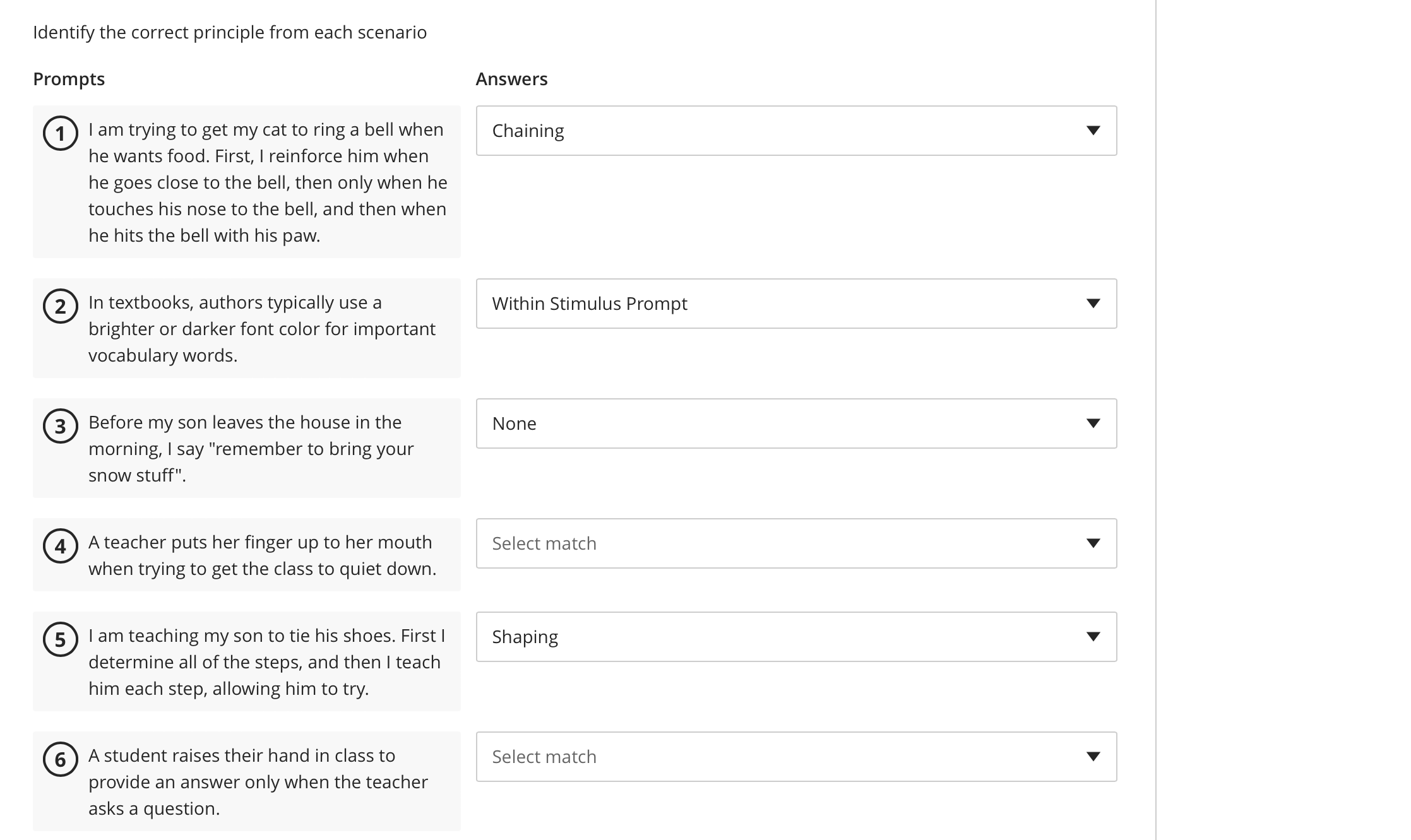Open the dropdown showing None
The width and height of the screenshot is (1411, 840).
click(x=795, y=423)
